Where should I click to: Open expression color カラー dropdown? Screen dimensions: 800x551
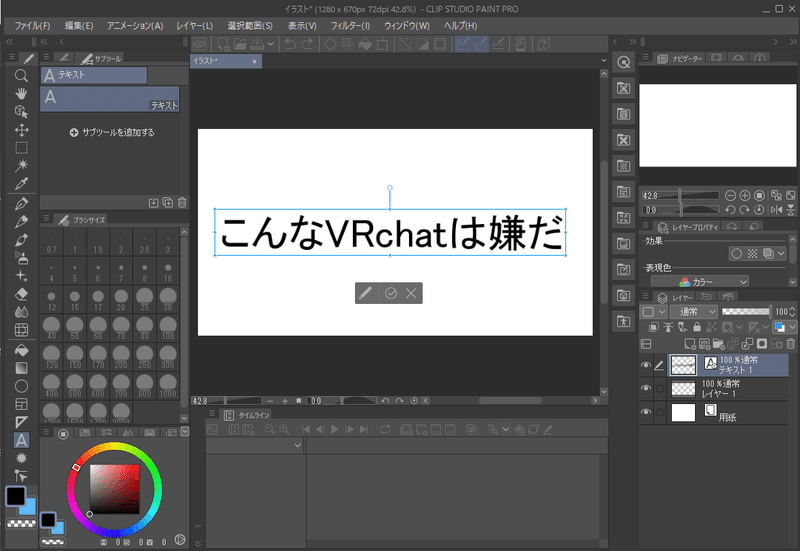[699, 282]
